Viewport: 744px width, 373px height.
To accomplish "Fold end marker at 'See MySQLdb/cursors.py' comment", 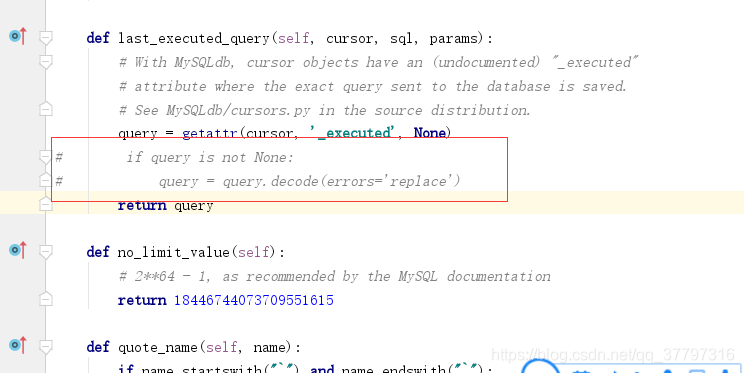I will pos(46,109).
